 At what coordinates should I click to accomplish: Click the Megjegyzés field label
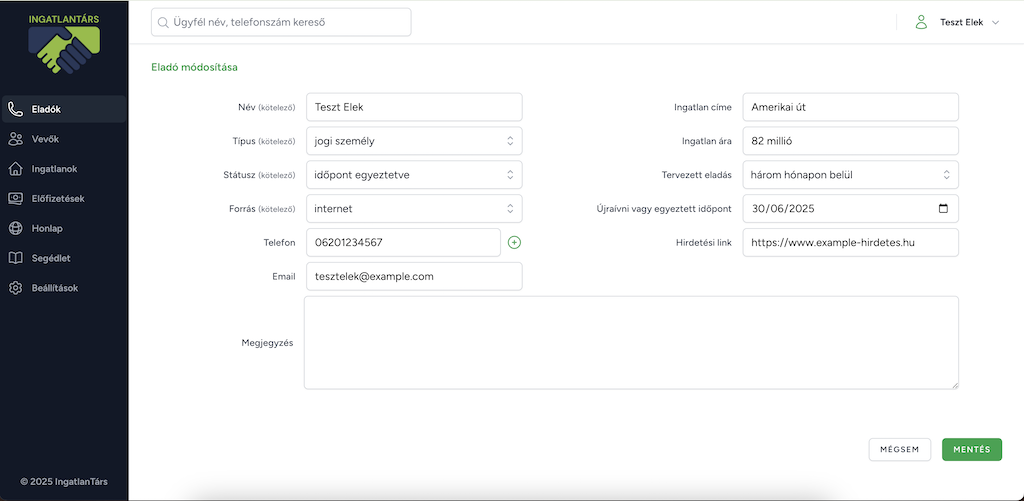coord(267,342)
